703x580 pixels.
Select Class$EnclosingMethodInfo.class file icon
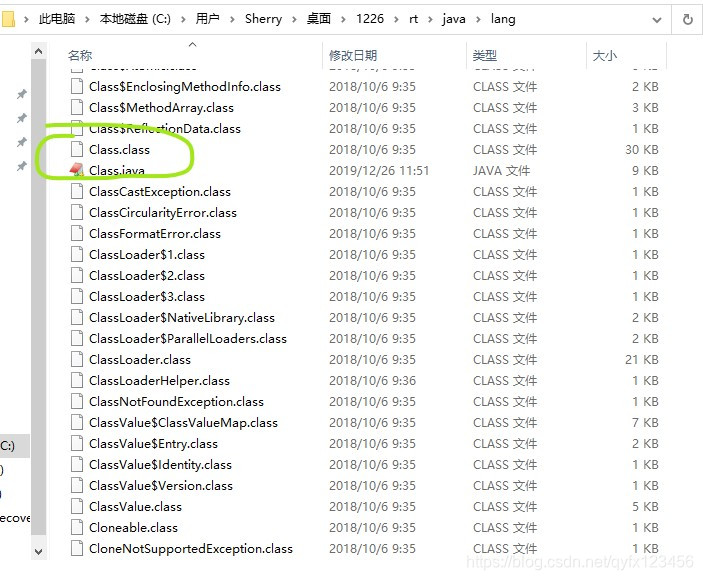pyautogui.click(x=77, y=86)
